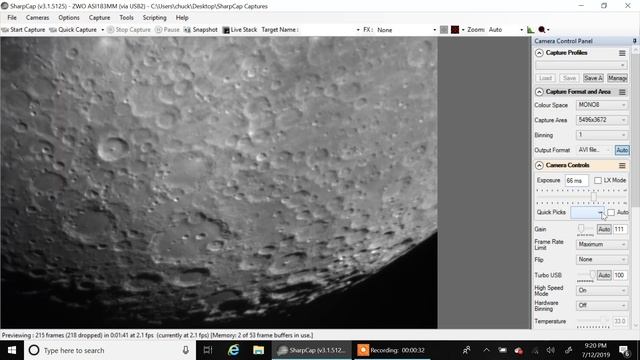
Task: Open Capture Format and Area hamburger menu
Action: click(622, 92)
